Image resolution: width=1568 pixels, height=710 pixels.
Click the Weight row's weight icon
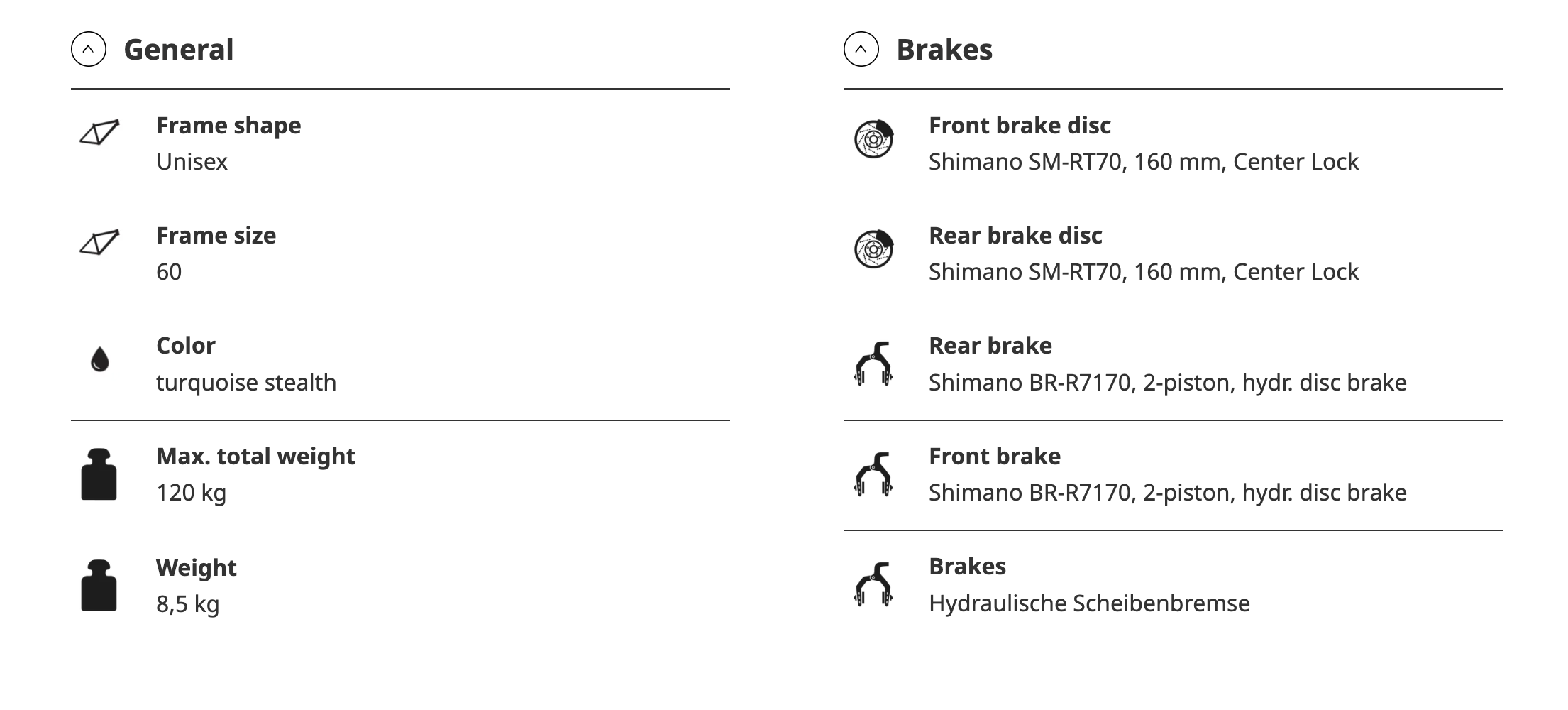click(x=99, y=586)
